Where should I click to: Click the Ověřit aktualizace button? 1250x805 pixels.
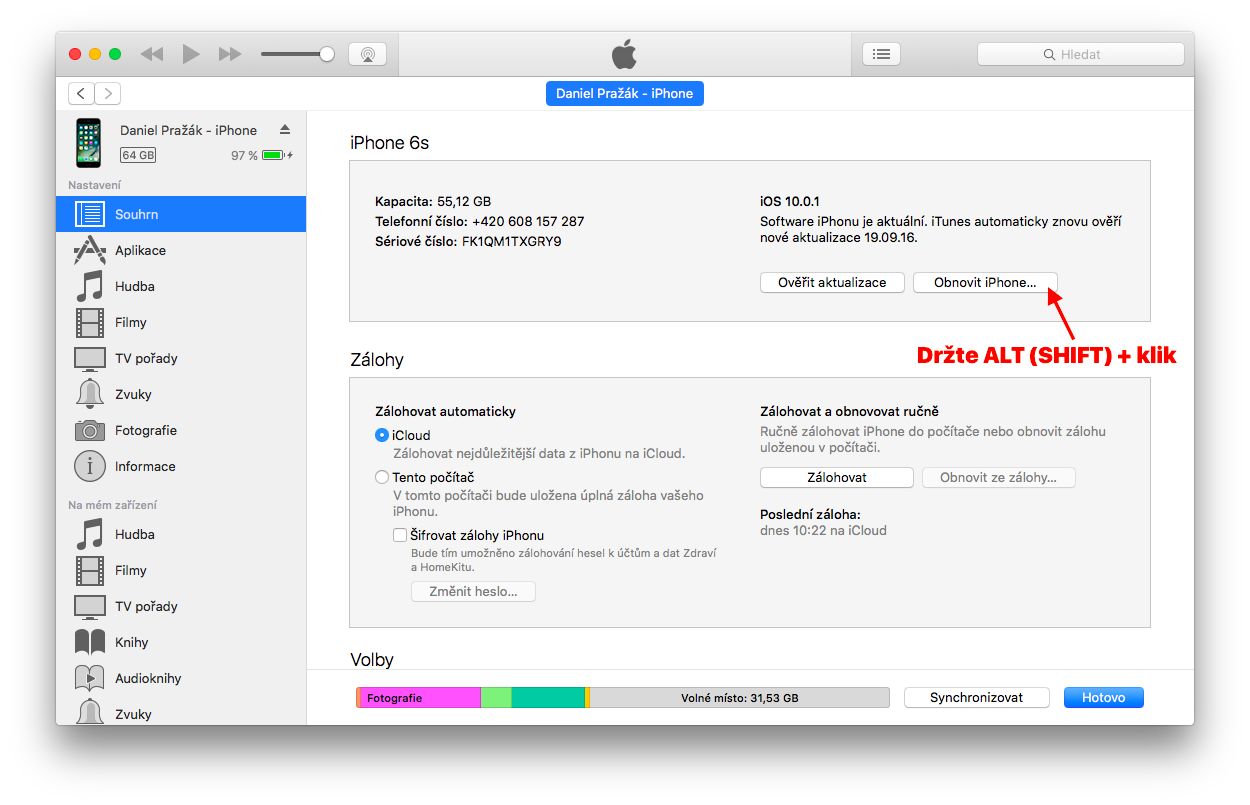tap(832, 282)
